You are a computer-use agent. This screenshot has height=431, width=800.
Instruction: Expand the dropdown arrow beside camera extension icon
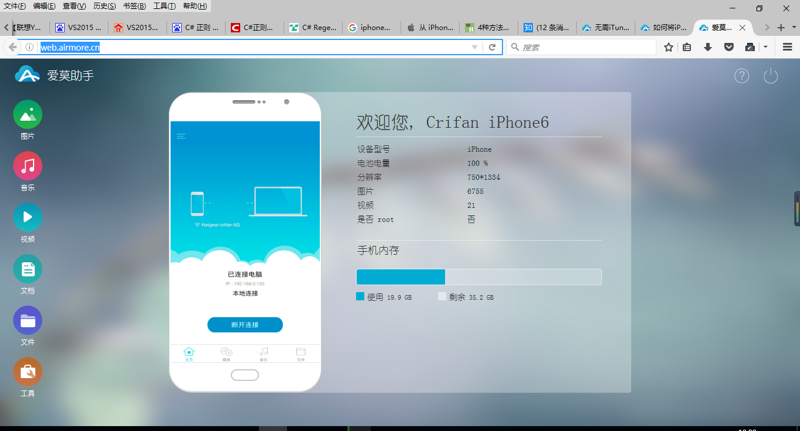(x=765, y=47)
